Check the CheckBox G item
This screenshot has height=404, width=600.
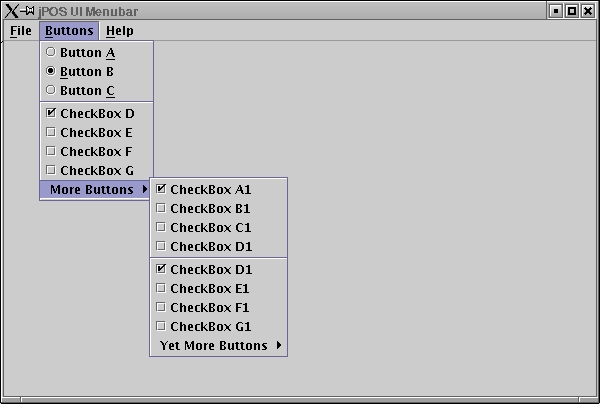(x=96, y=171)
